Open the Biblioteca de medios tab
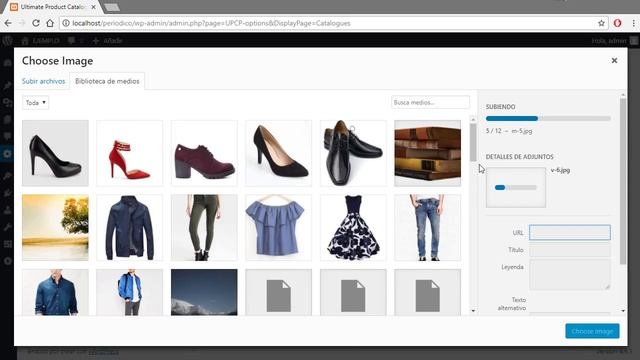 [x=107, y=81]
